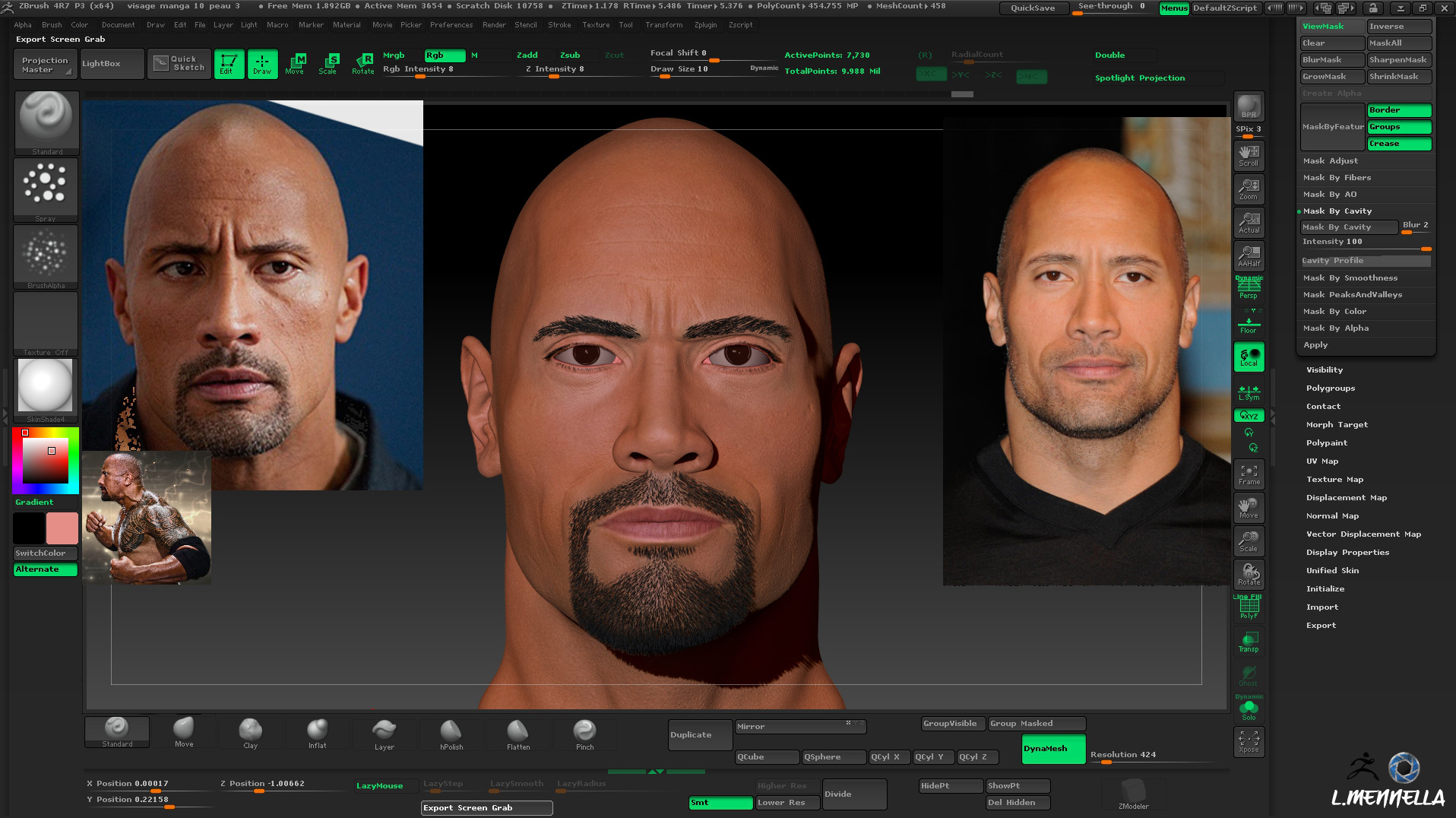Select the Clay brush at bottom
Image resolution: width=1456 pixels, height=818 pixels.
(x=251, y=734)
